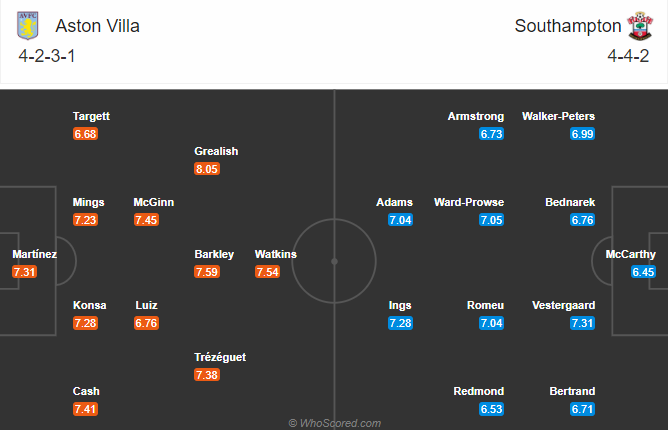The width and height of the screenshot is (668, 430).
Task: Click player name Walker-Peters
Action: (558, 116)
